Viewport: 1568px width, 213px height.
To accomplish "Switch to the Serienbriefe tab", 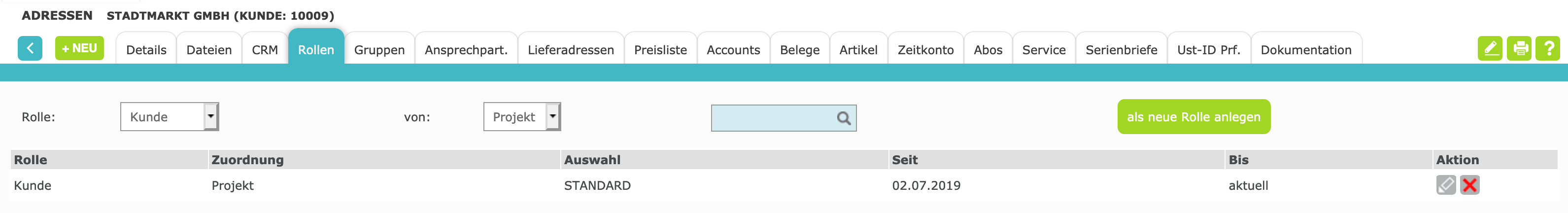I will point(1121,50).
